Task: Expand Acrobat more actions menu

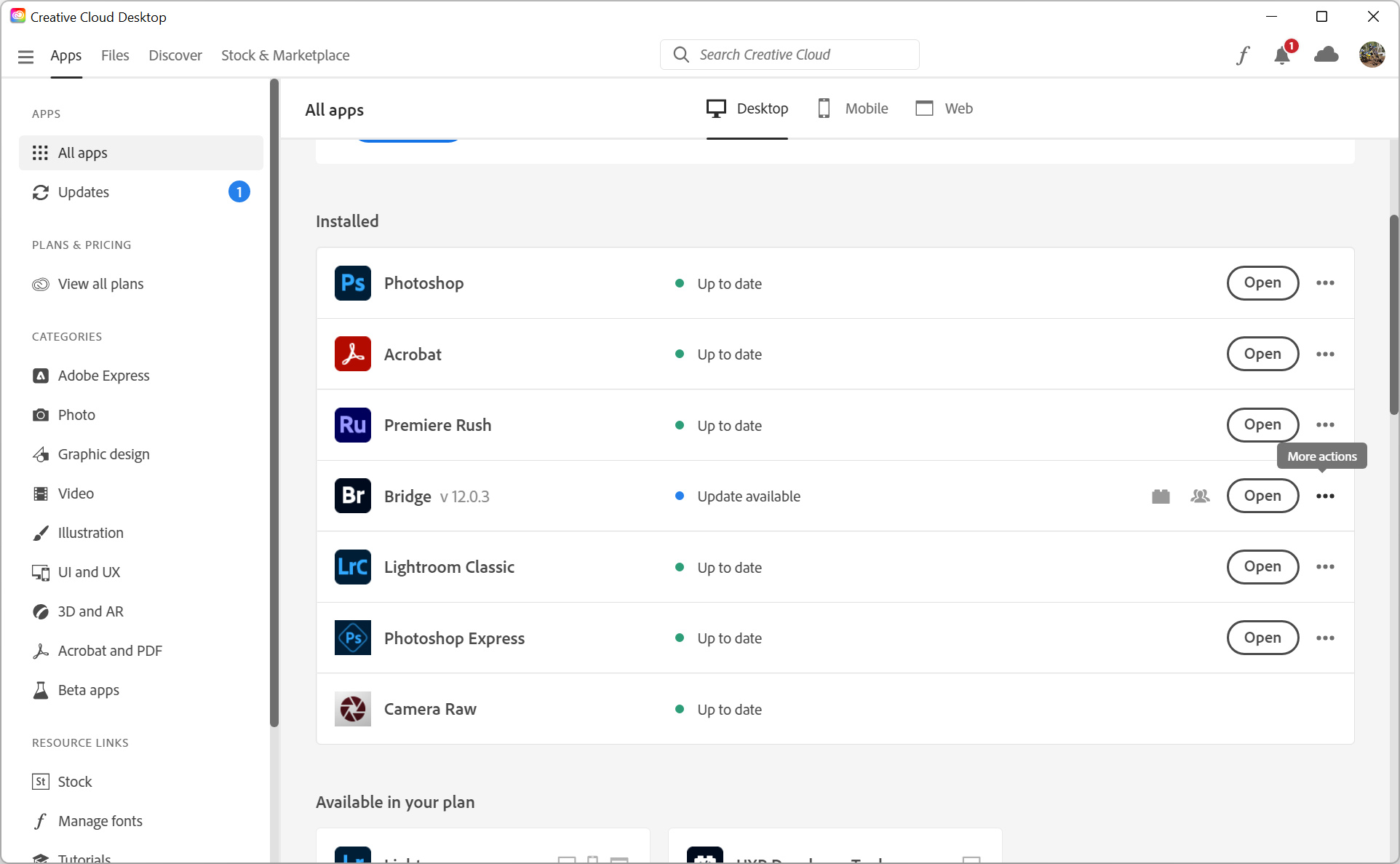Action: [1326, 354]
